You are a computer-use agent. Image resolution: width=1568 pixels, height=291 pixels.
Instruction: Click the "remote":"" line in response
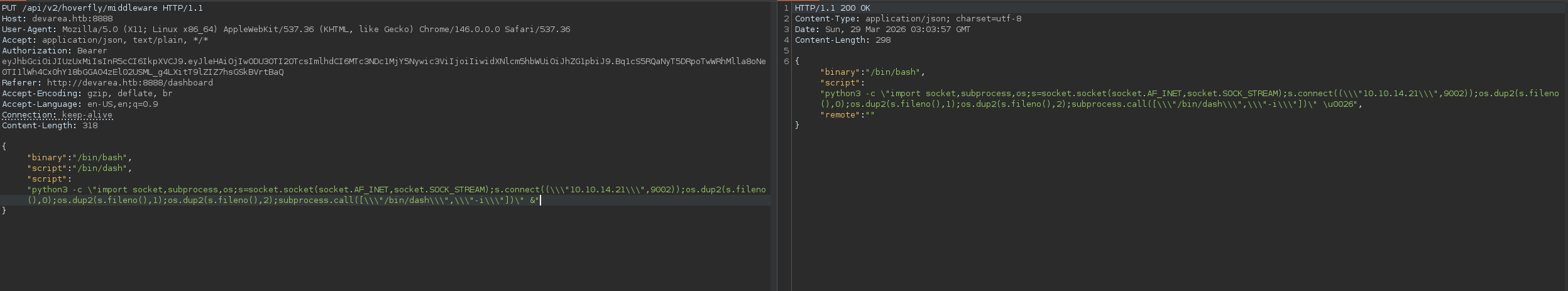[x=848, y=115]
